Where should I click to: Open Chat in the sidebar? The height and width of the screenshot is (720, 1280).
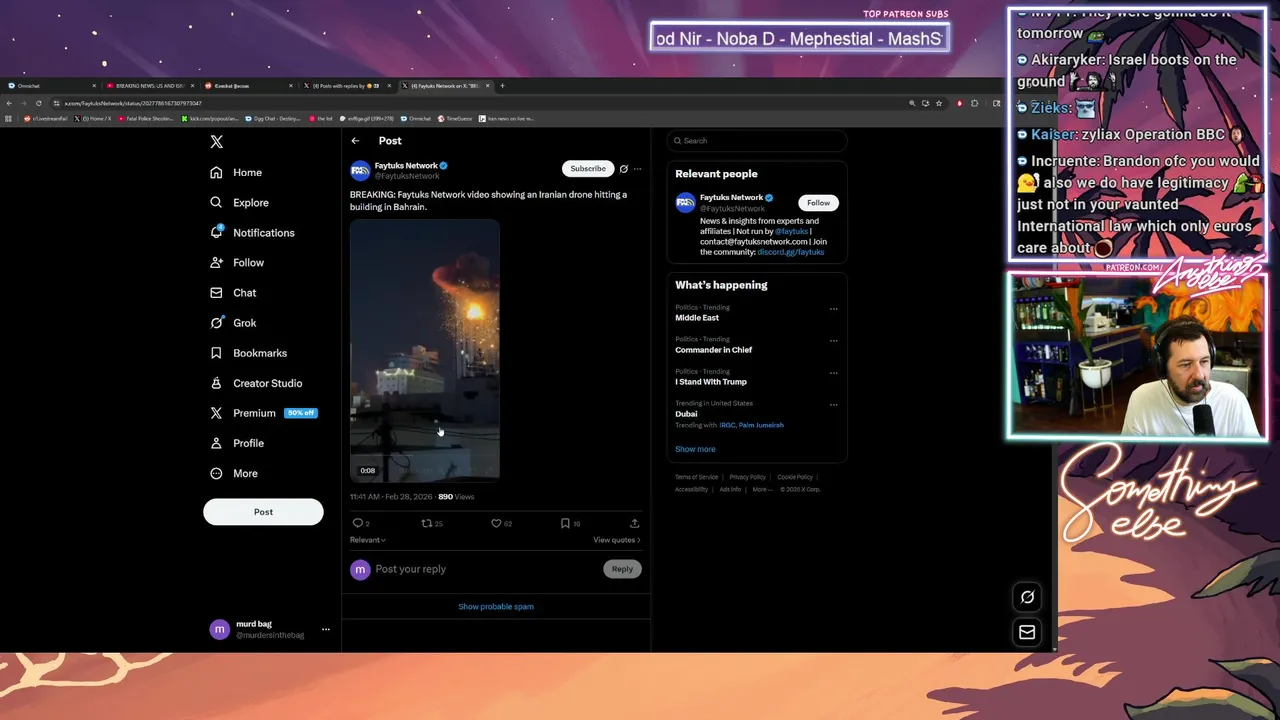[x=233, y=292]
